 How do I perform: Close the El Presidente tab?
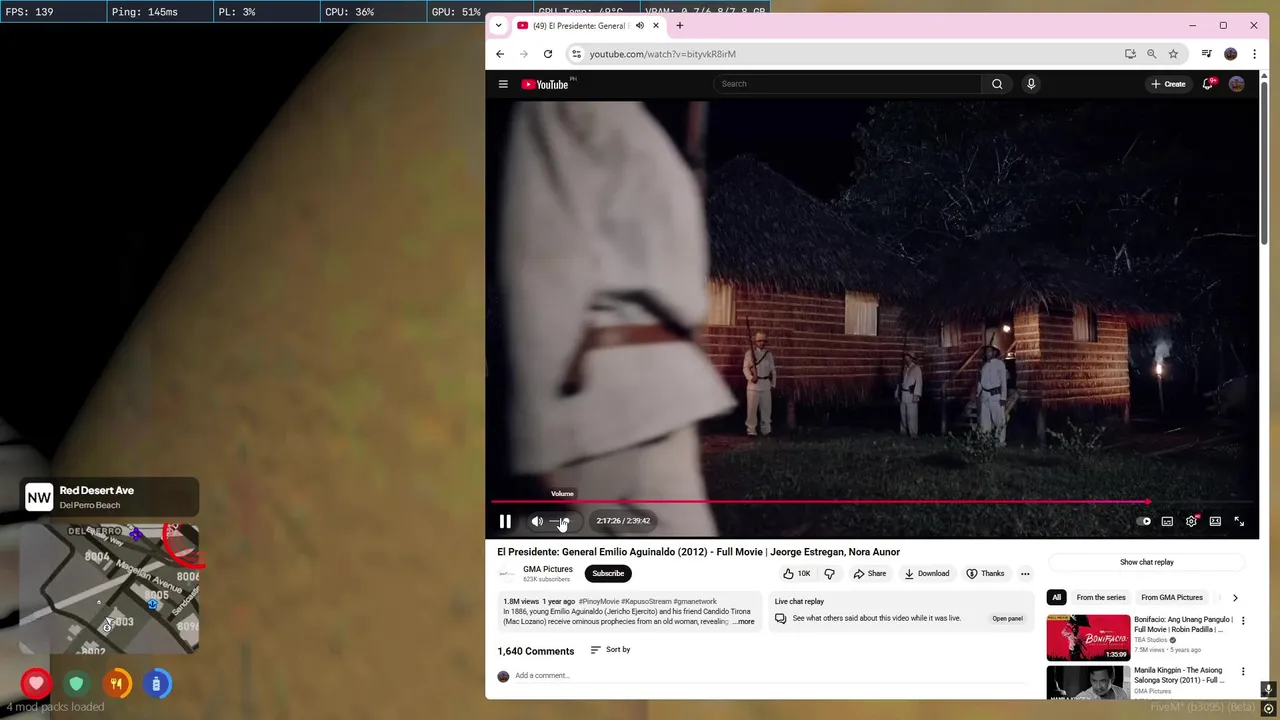click(656, 25)
